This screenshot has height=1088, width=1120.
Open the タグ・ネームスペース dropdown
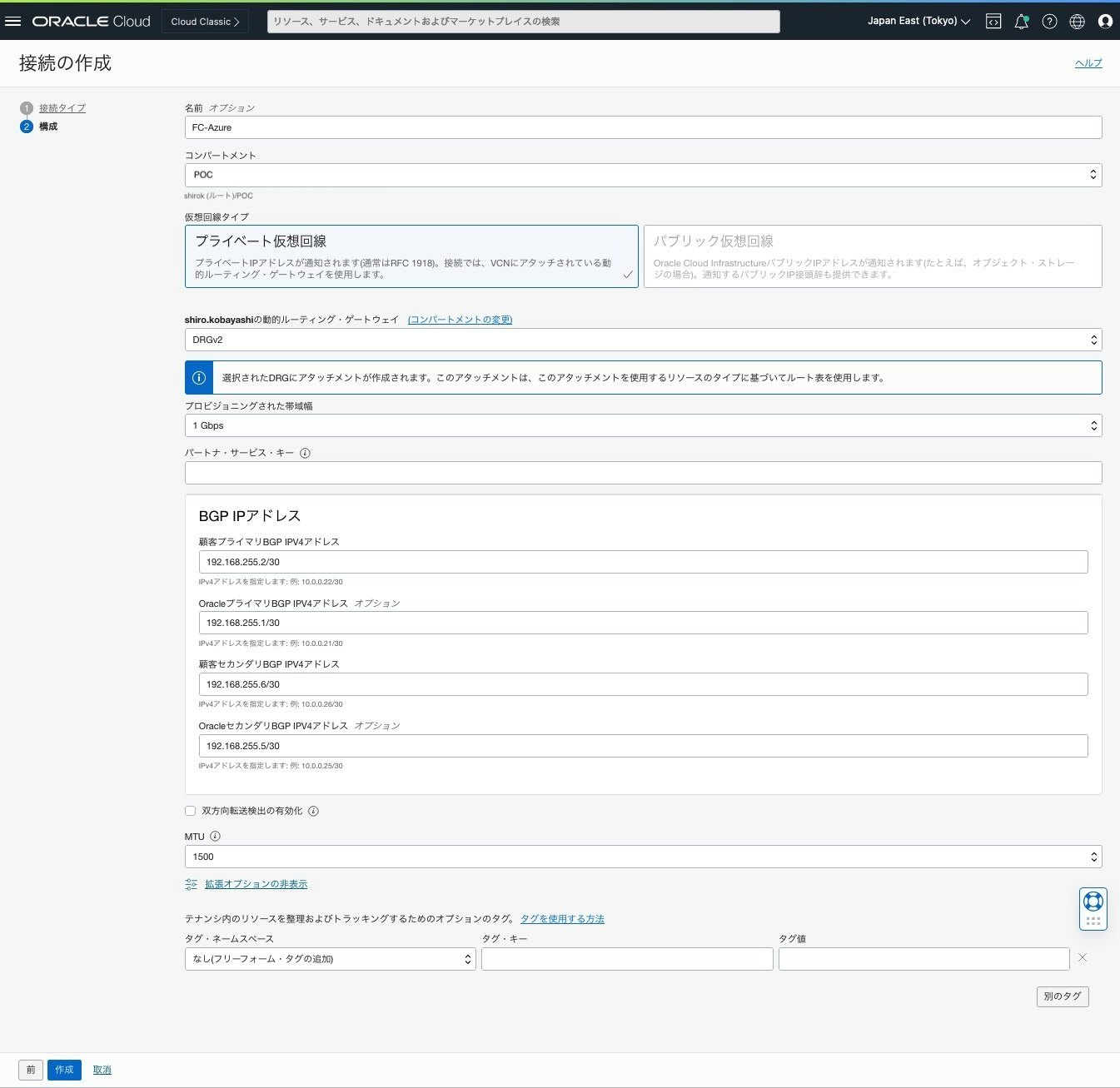pos(330,959)
